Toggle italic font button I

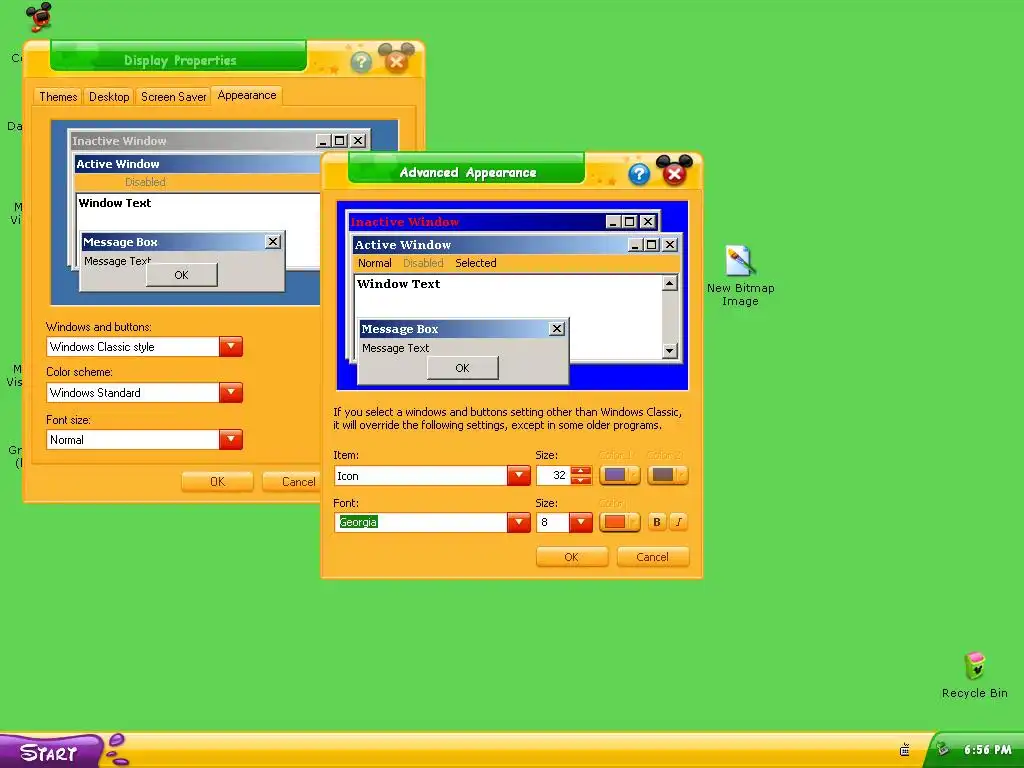[x=679, y=522]
